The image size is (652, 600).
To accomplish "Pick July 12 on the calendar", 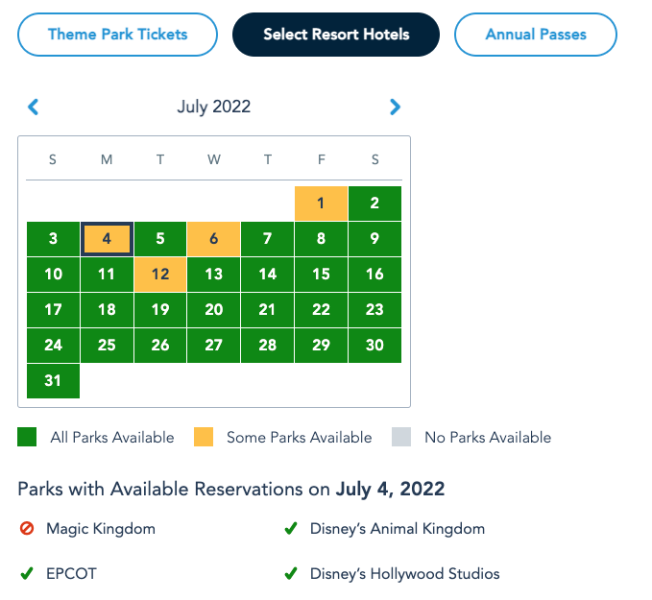I will [160, 275].
